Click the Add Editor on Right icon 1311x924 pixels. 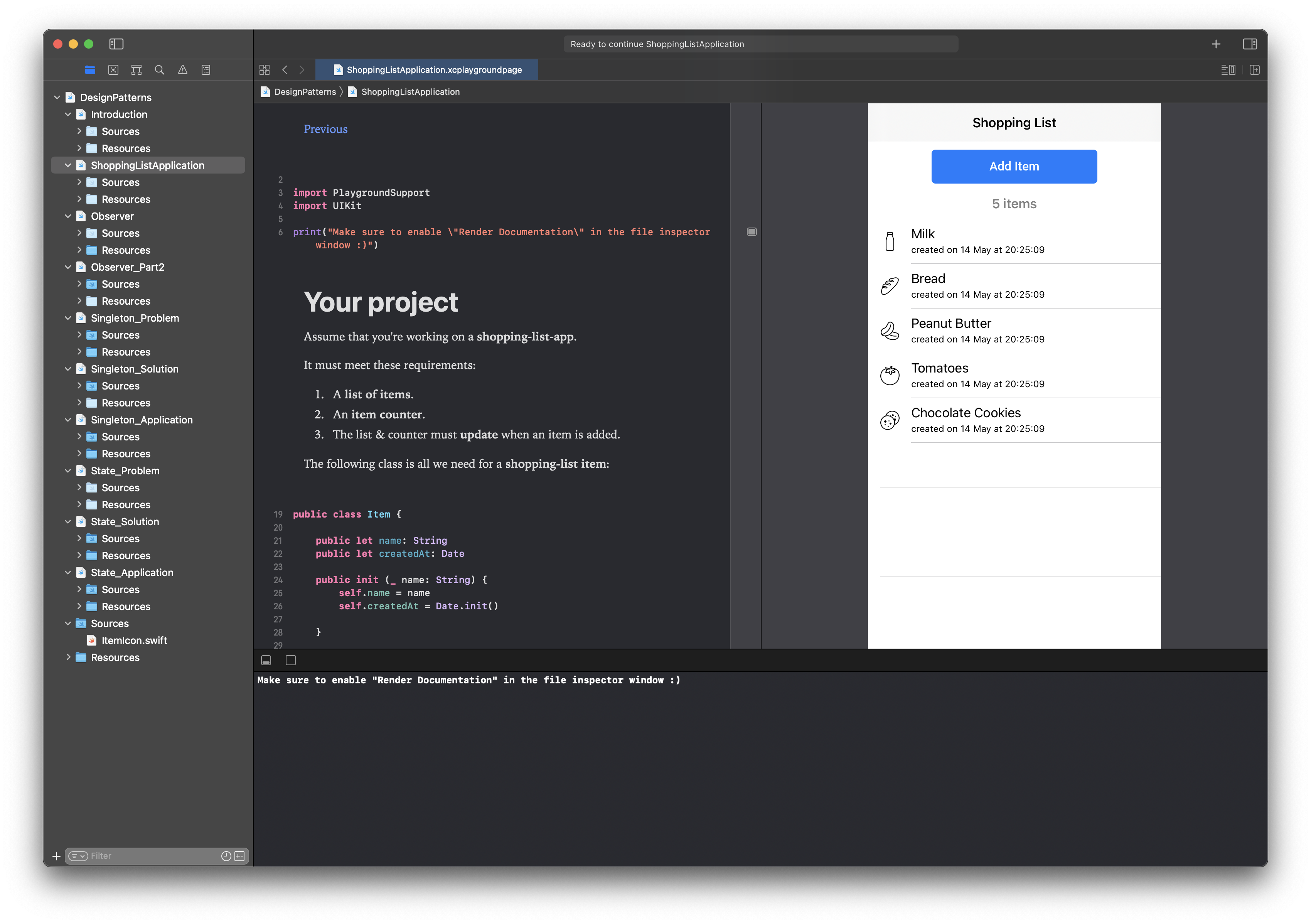pyautogui.click(x=1254, y=70)
